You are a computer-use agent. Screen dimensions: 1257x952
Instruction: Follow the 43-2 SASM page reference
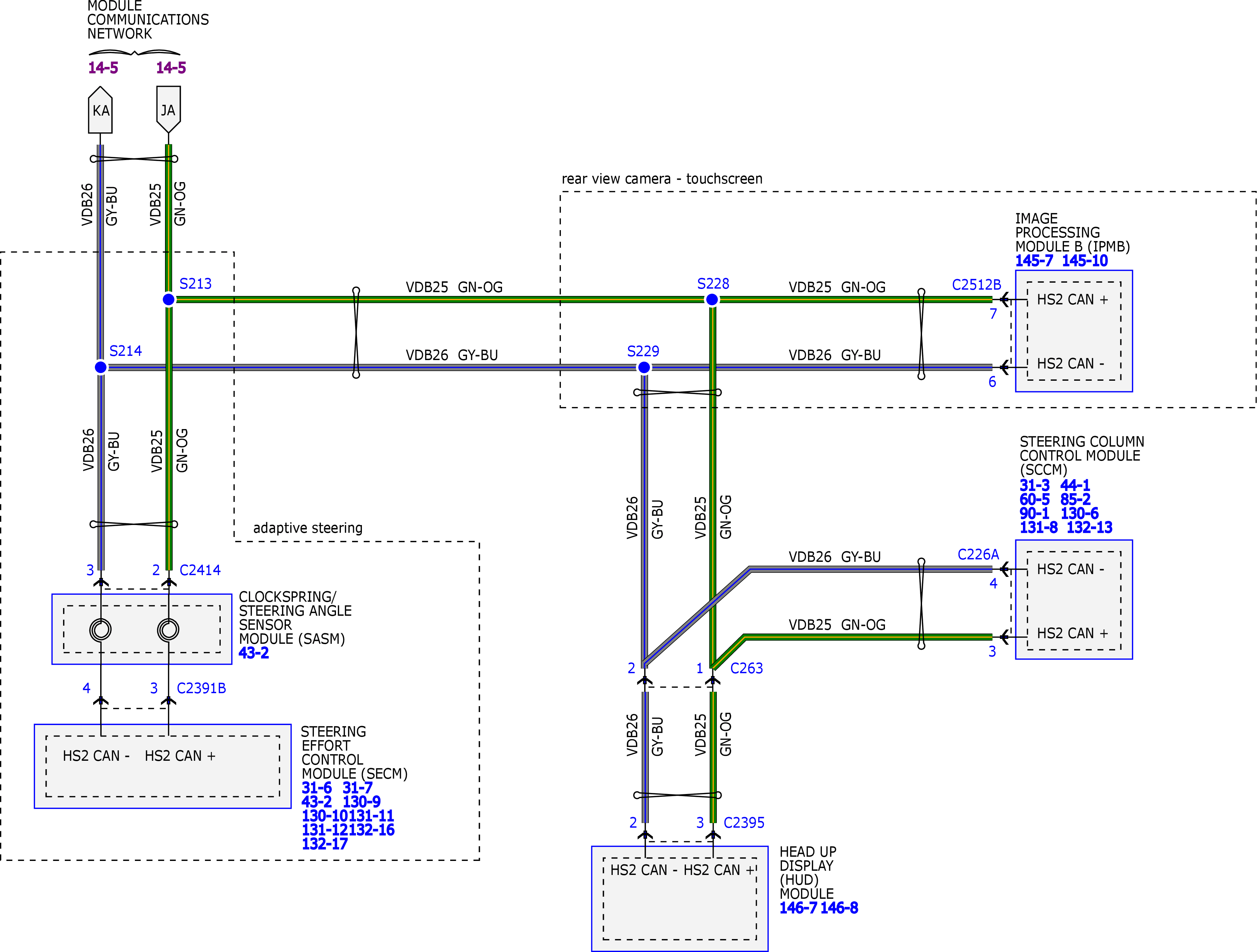click(x=253, y=653)
